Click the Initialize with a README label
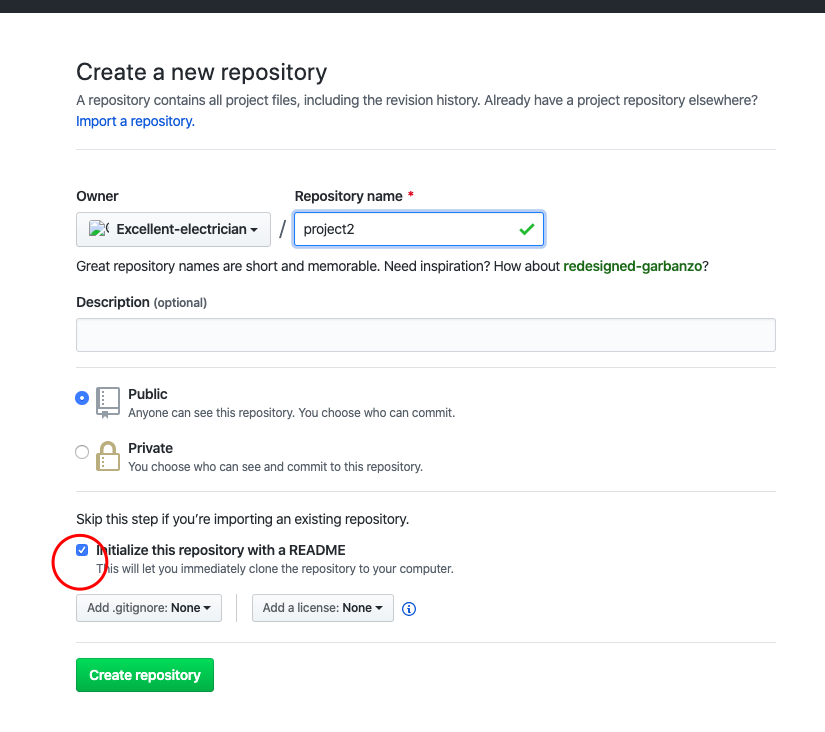825x732 pixels. click(x=221, y=550)
